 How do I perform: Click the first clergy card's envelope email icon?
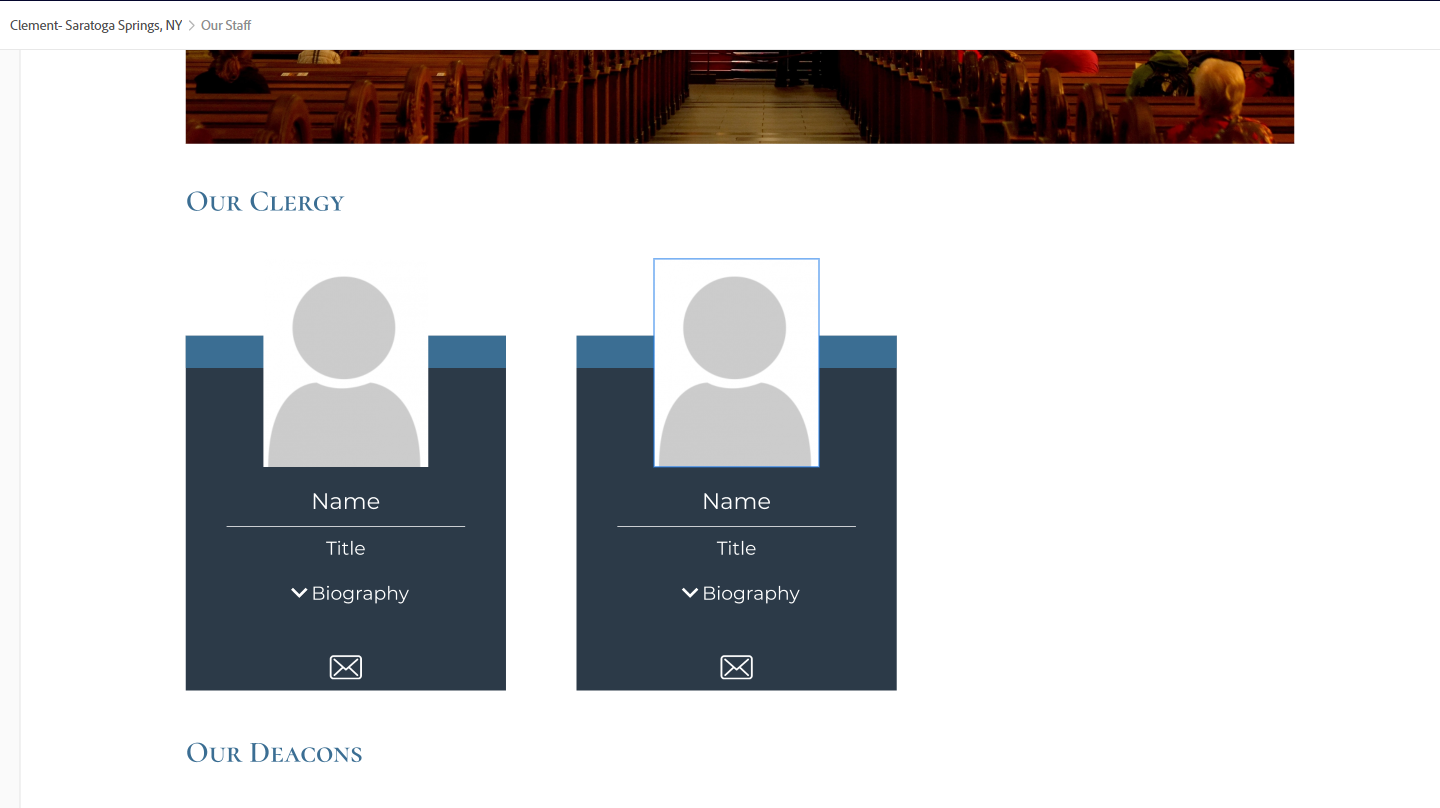pos(345,667)
